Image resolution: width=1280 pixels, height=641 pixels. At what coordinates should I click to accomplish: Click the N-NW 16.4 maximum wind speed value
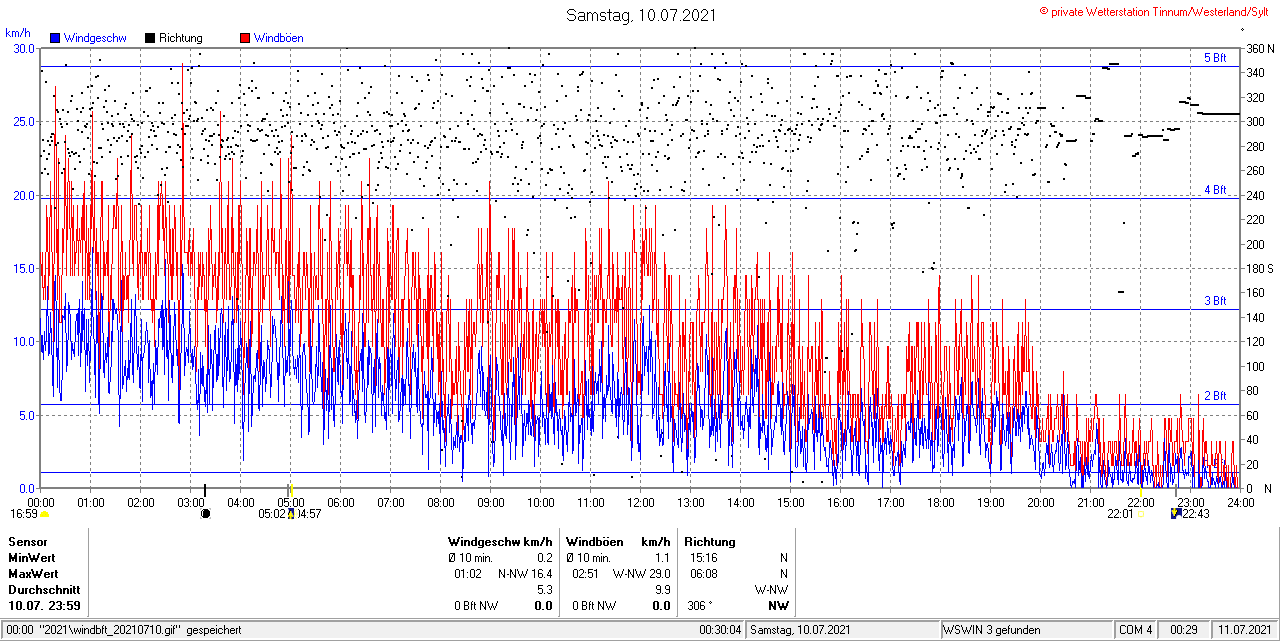pyautogui.click(x=525, y=574)
